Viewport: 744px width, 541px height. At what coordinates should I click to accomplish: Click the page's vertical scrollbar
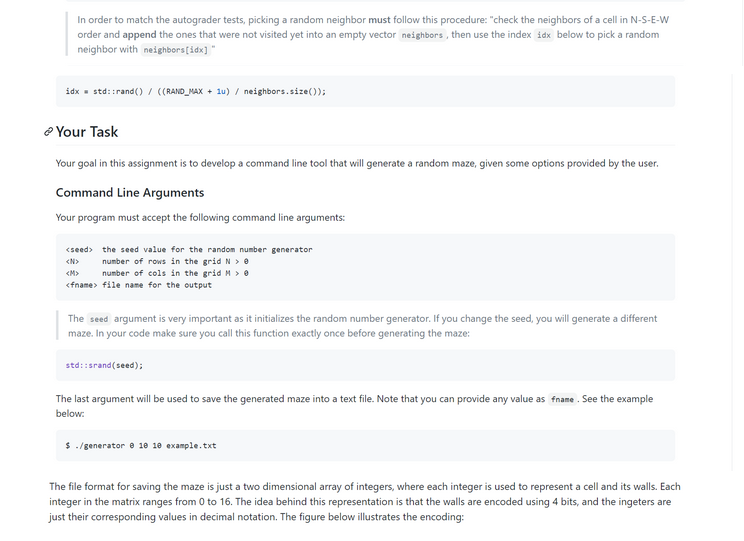coord(739,270)
